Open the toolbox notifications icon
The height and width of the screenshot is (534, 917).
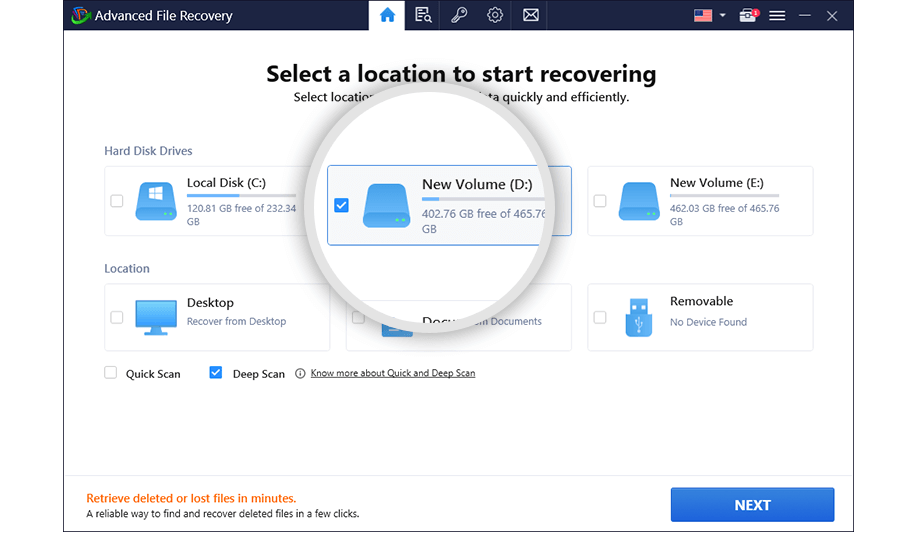point(747,15)
